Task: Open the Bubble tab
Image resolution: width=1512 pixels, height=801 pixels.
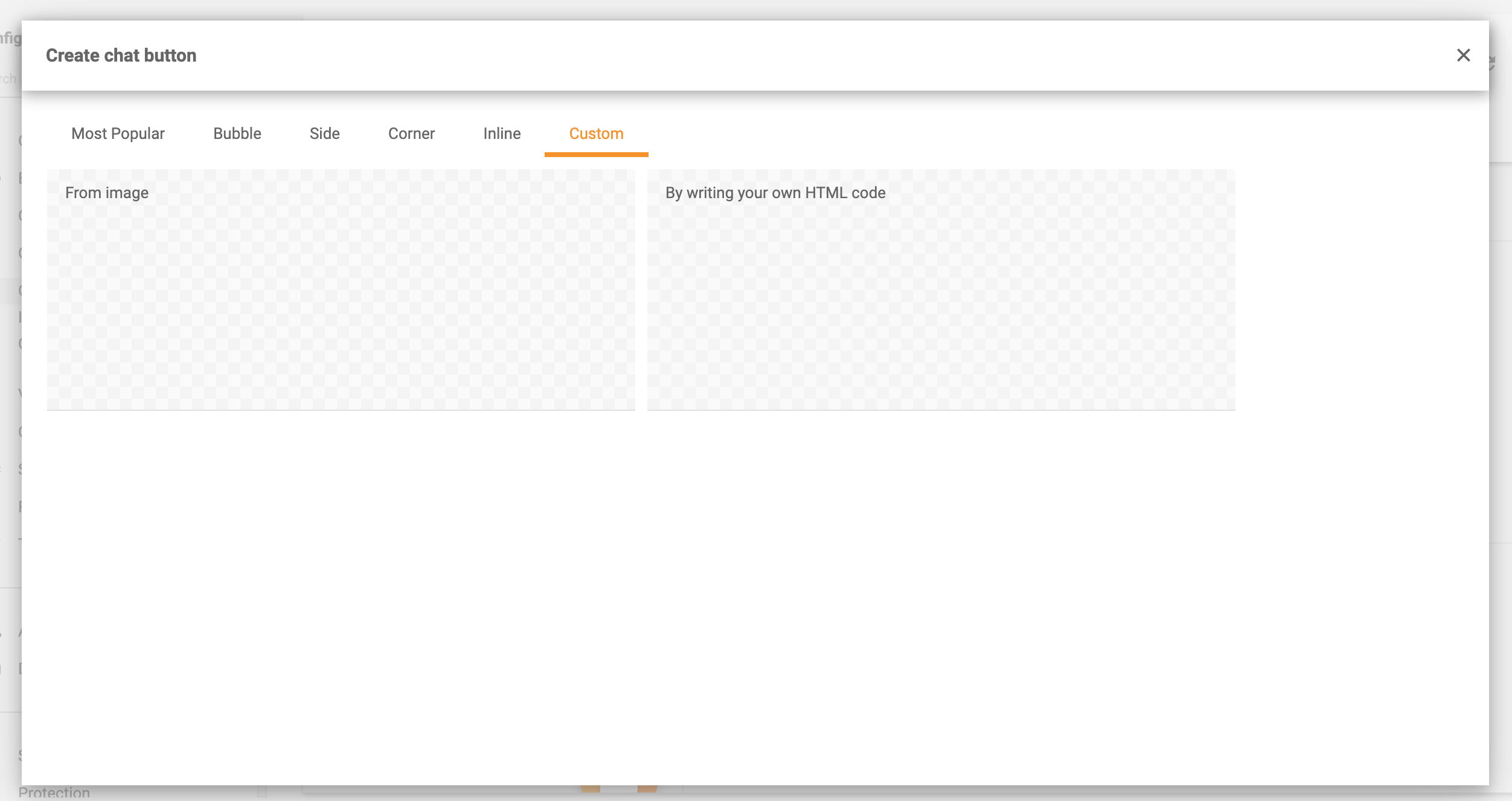Action: pos(237,133)
